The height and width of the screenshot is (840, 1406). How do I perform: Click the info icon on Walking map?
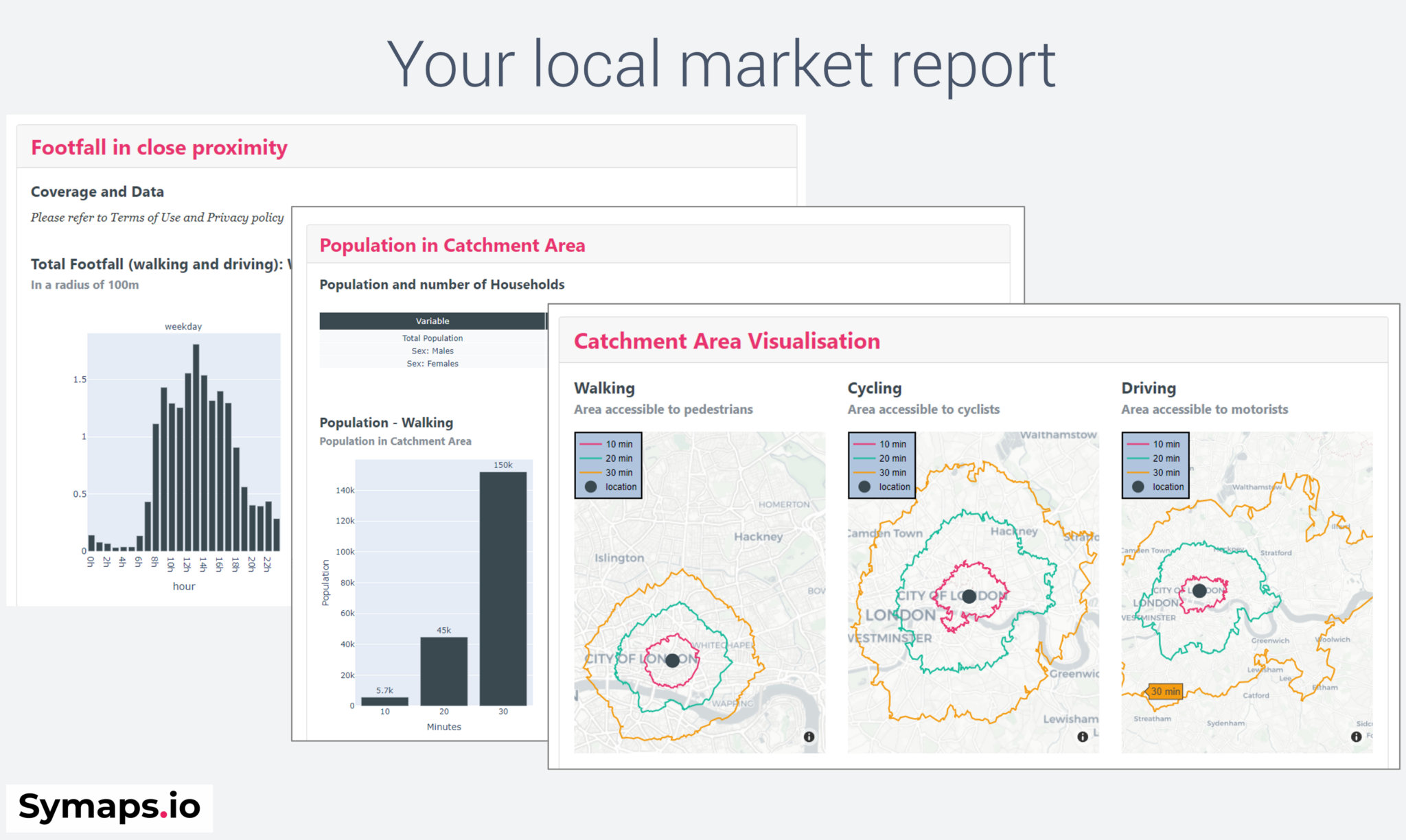(809, 736)
